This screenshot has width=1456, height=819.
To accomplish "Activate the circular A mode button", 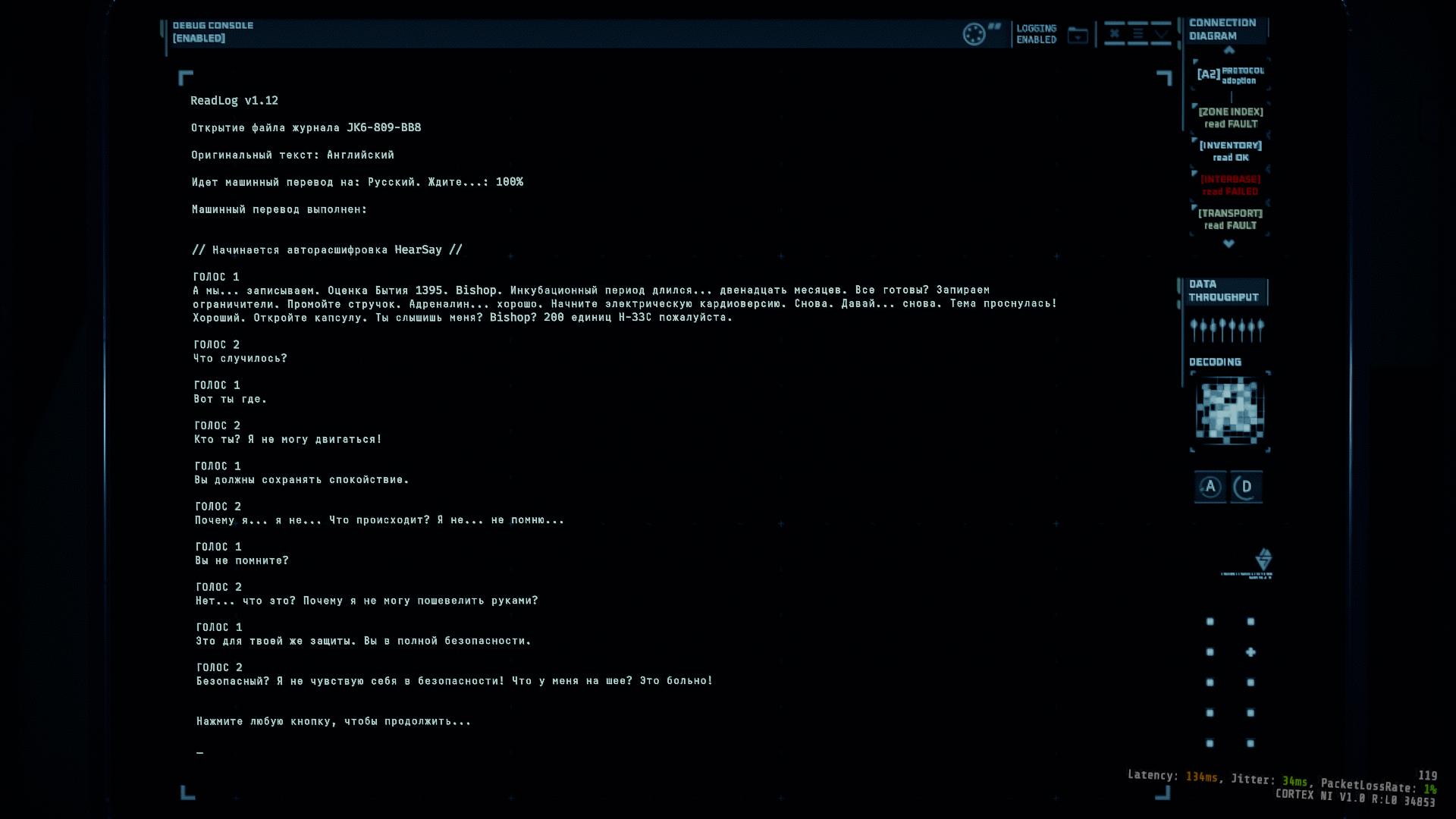I will 1210,487.
